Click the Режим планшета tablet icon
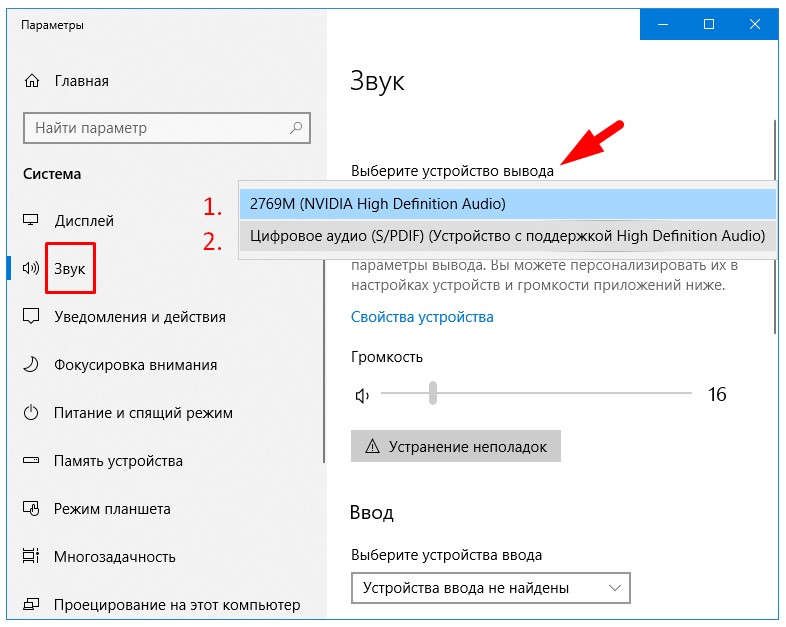This screenshot has height=627, width=786. [31, 509]
